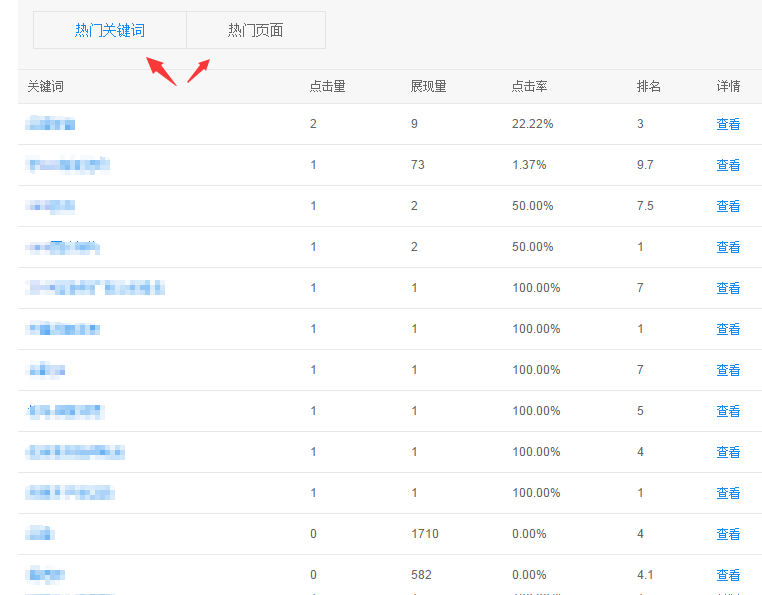View details for the row with 73 impressions
762x595 pixels.
coord(728,165)
